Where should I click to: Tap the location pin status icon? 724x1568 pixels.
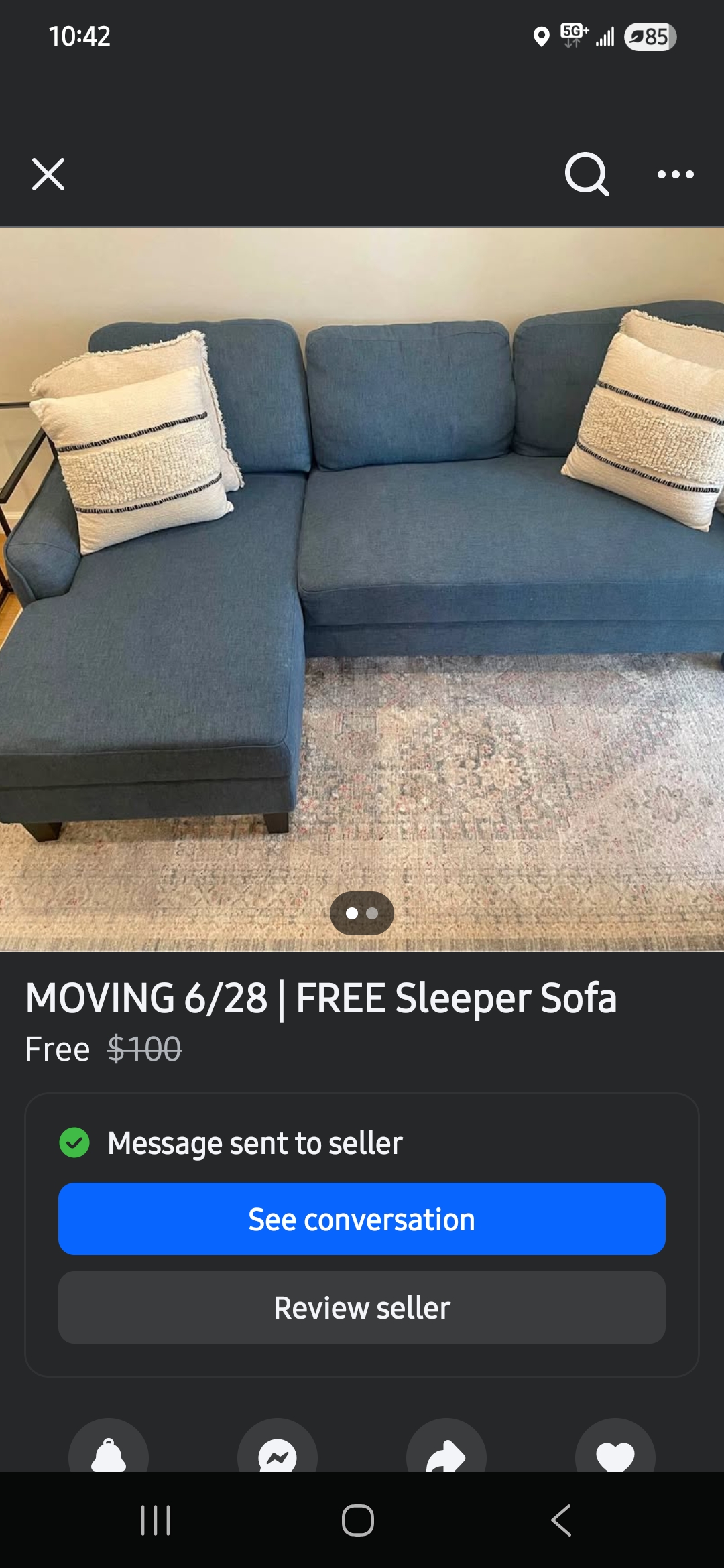tap(541, 37)
